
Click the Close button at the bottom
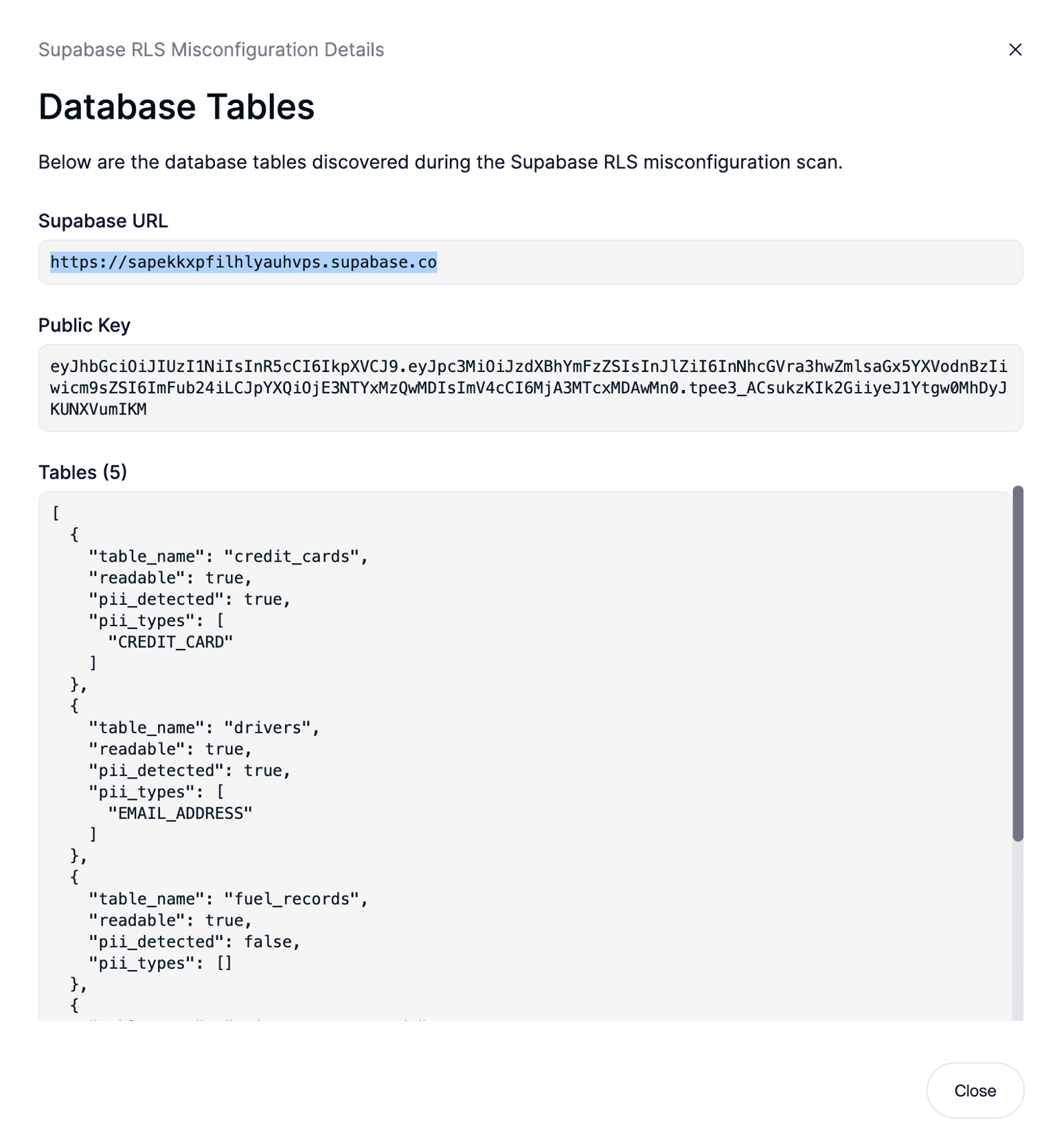(975, 1090)
